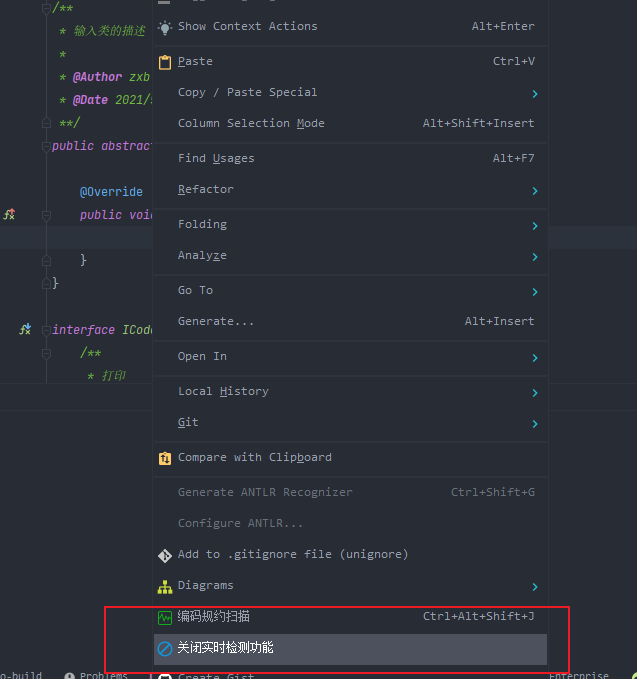Click the .gitignore diamond icon
This screenshot has height=679, width=637.
(165, 556)
